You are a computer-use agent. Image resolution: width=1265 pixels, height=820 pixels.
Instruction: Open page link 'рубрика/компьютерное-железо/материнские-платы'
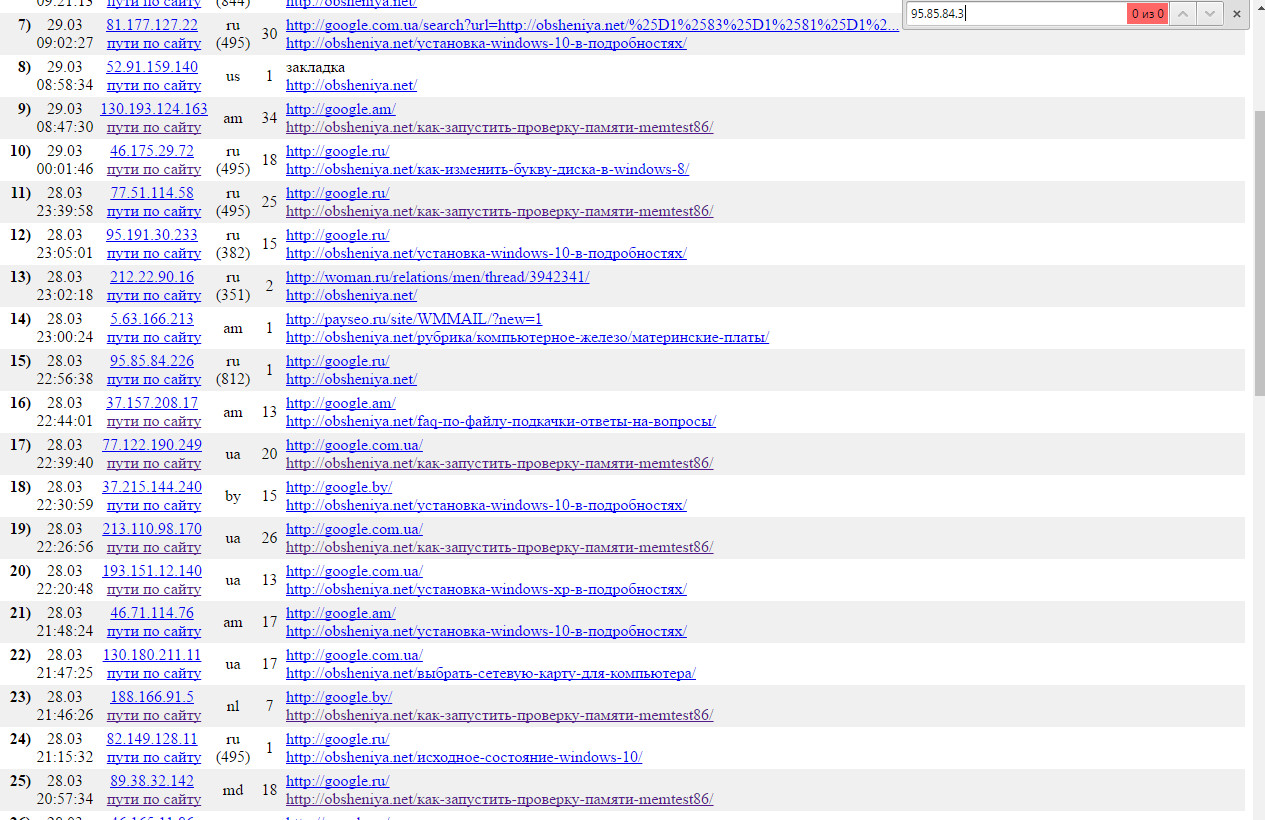click(x=527, y=338)
